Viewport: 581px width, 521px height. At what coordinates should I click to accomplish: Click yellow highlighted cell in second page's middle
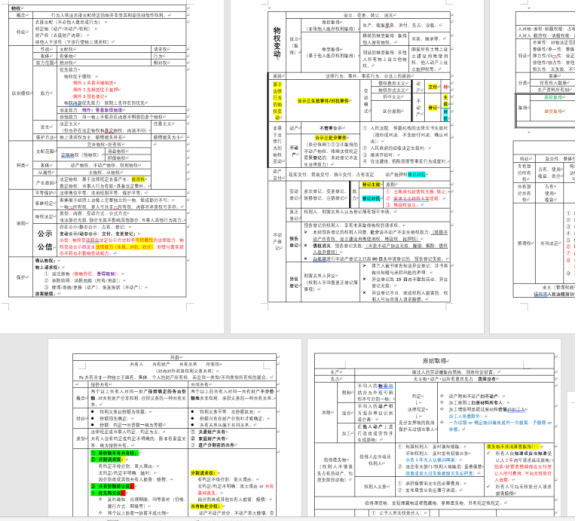(323, 101)
